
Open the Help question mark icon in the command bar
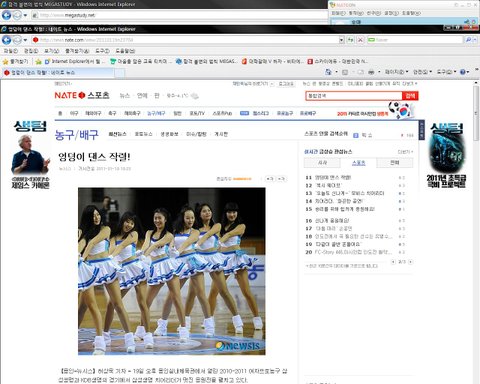tap(463, 72)
